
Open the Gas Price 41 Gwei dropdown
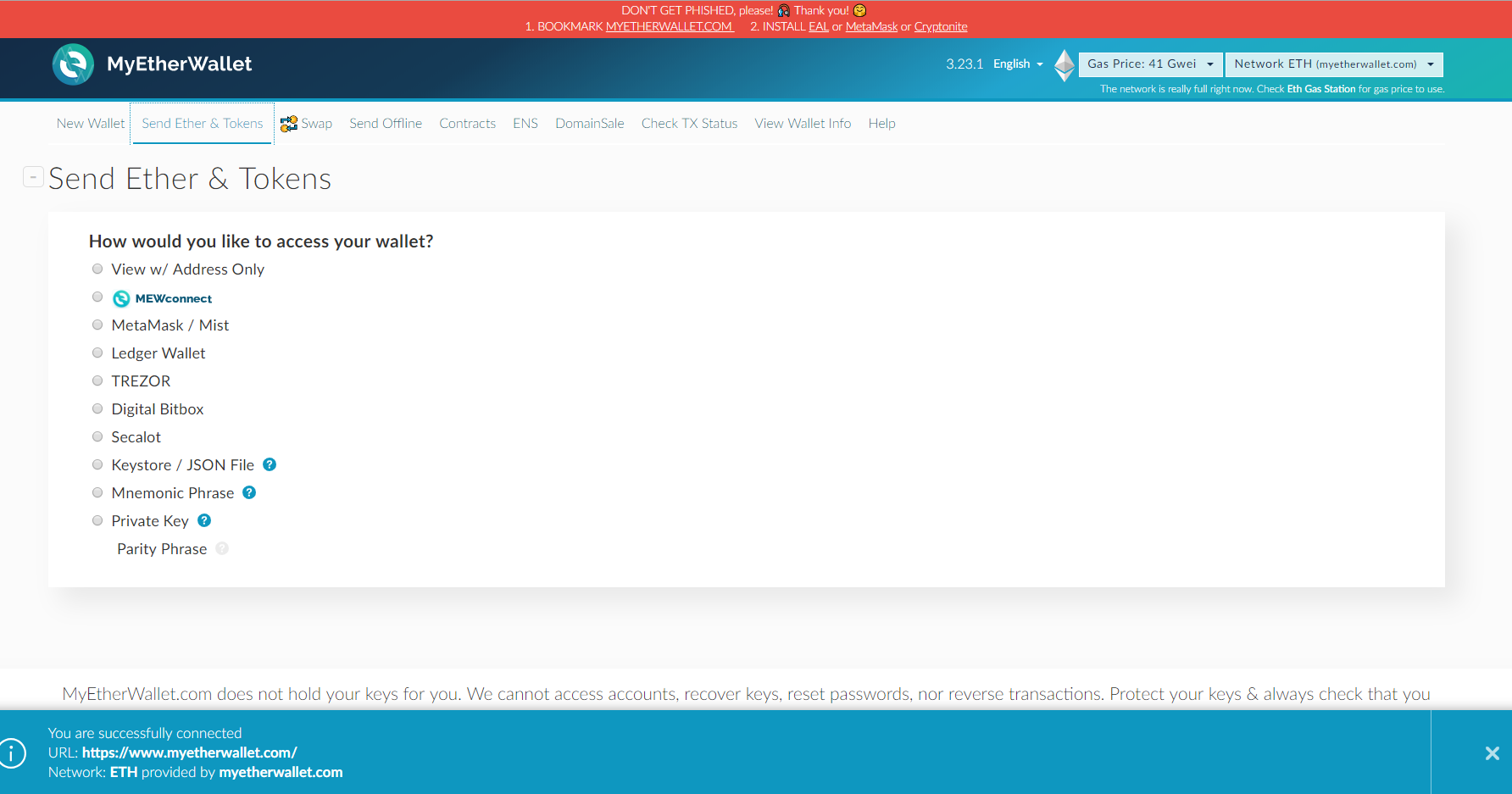tap(1151, 64)
